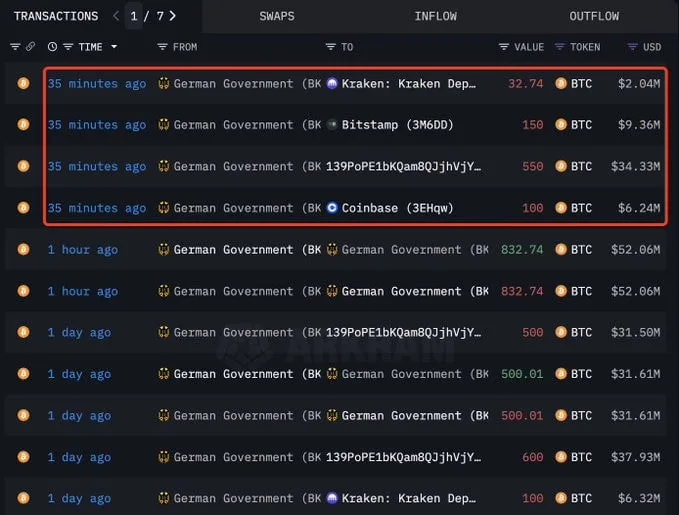Click the red 832.74 value
The height and width of the screenshot is (515, 679).
pos(522,292)
